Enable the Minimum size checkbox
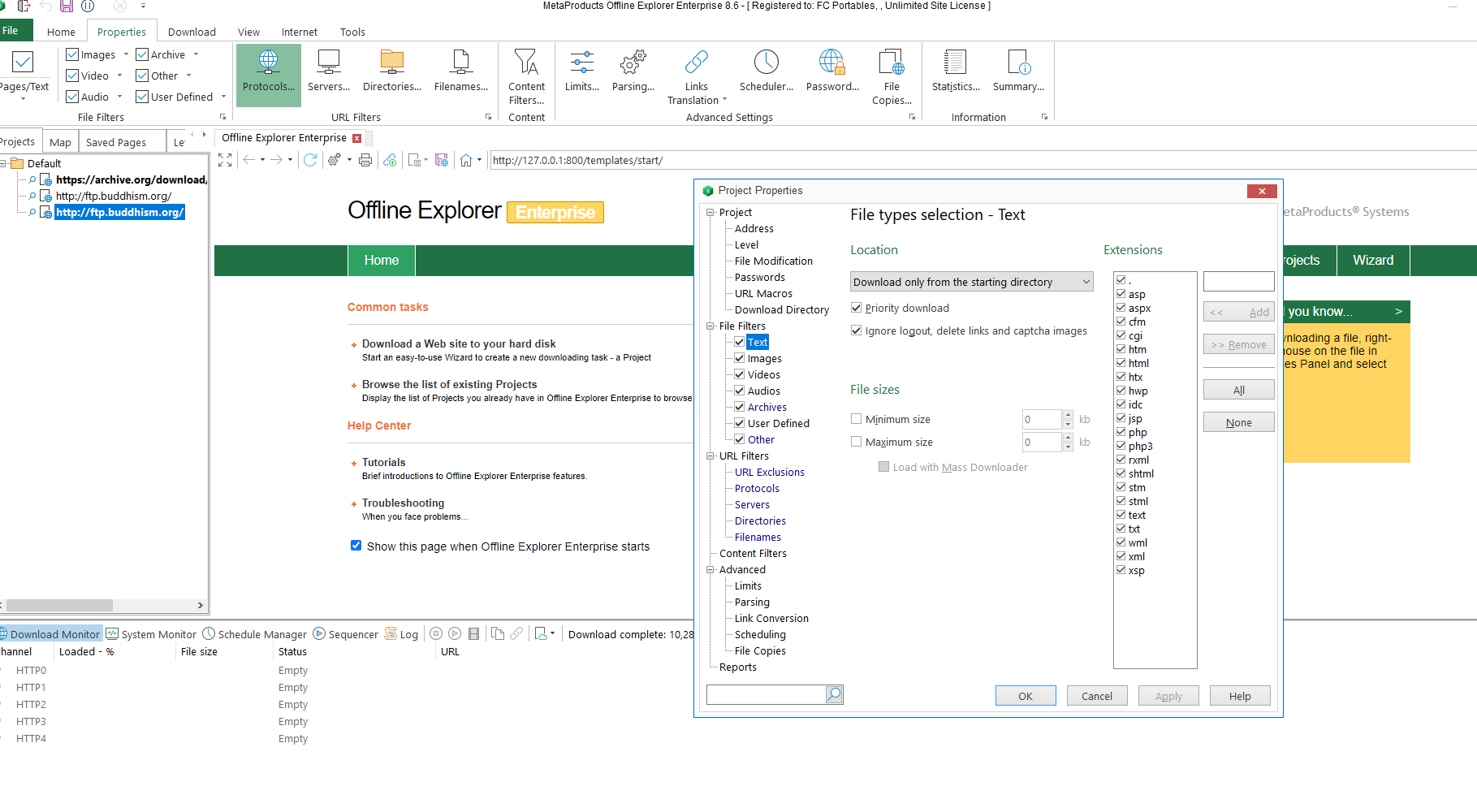1477x812 pixels. (x=856, y=419)
